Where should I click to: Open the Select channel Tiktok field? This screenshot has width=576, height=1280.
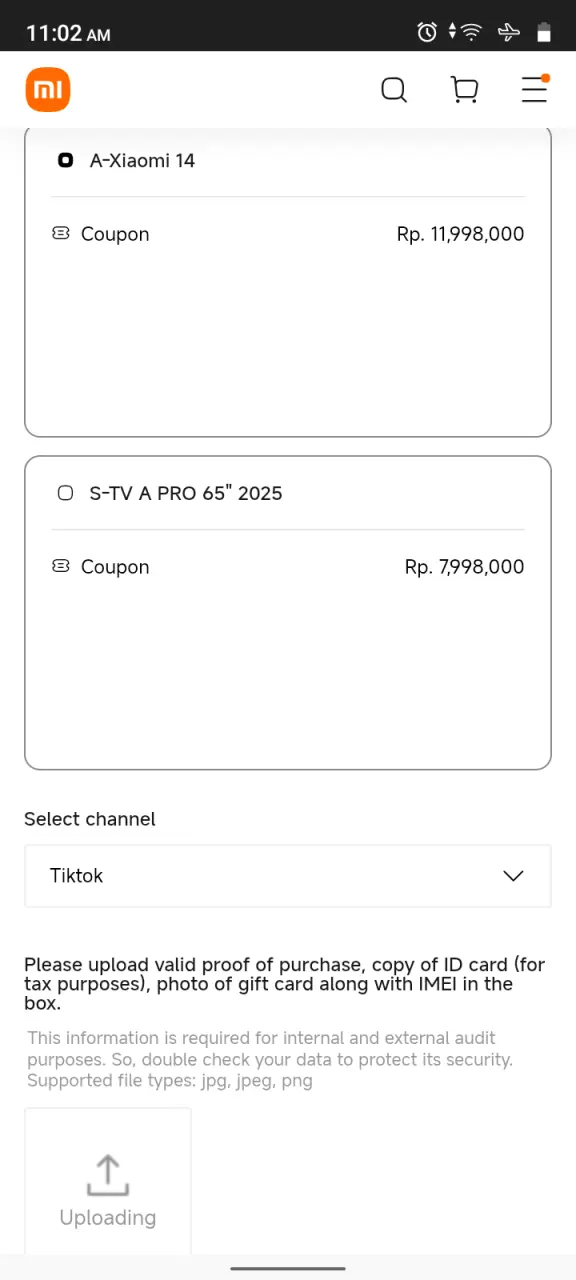288,876
